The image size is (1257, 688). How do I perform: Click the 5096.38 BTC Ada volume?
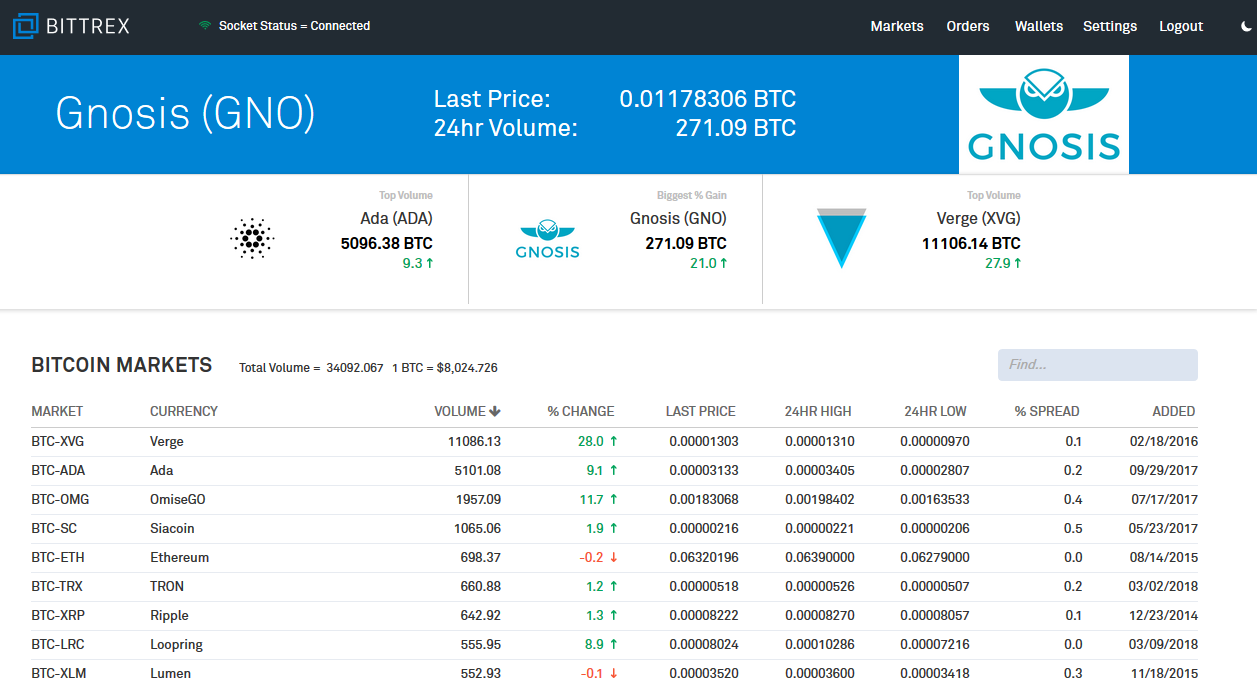pos(387,243)
